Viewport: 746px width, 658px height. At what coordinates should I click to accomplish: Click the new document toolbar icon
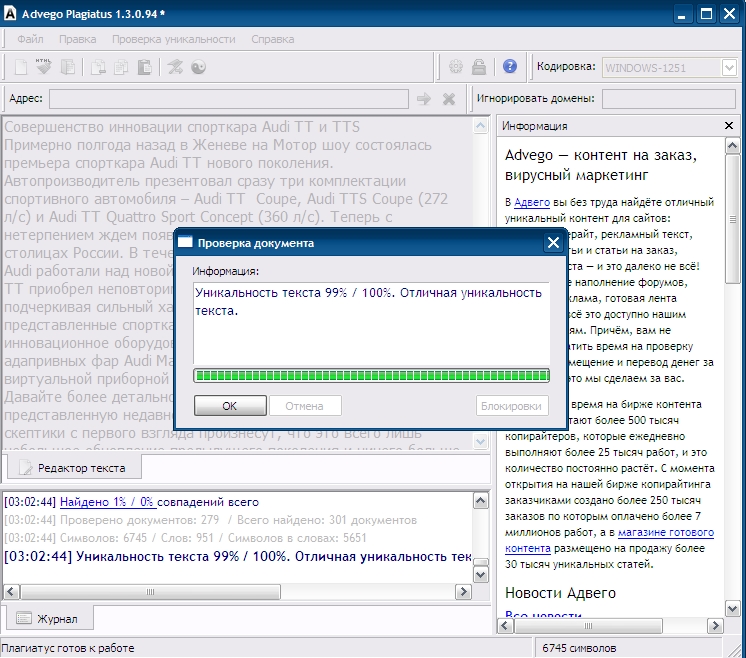pos(20,68)
